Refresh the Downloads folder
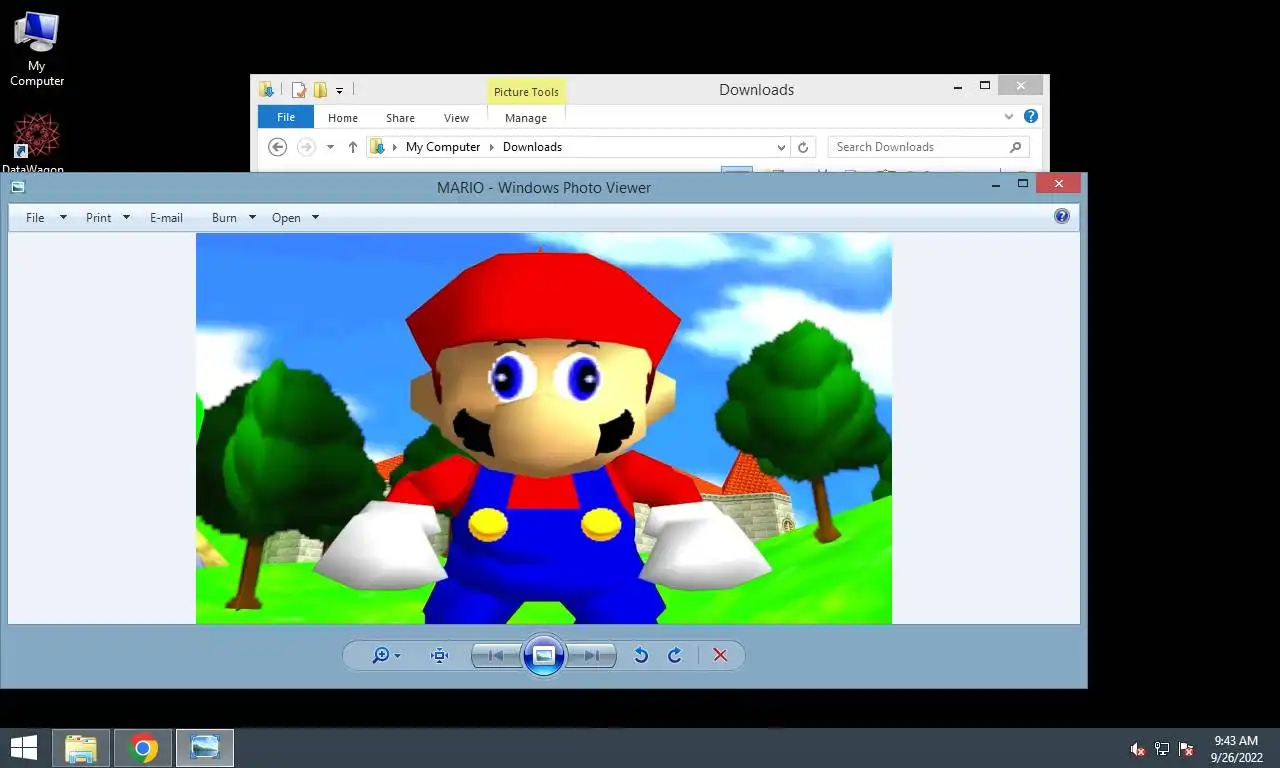Screen dimensions: 1280x768 [x=802, y=147]
